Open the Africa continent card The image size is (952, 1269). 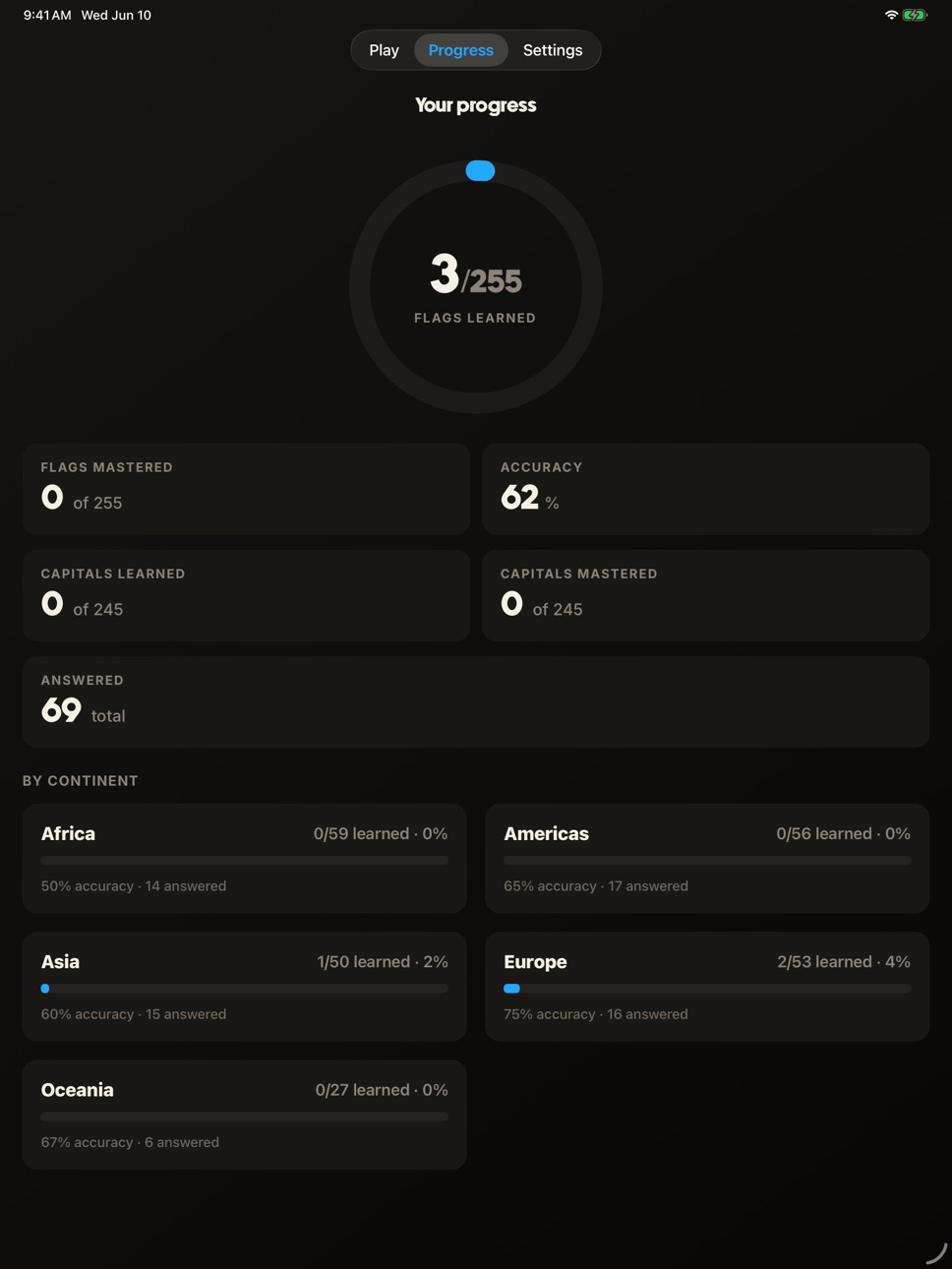tap(244, 859)
